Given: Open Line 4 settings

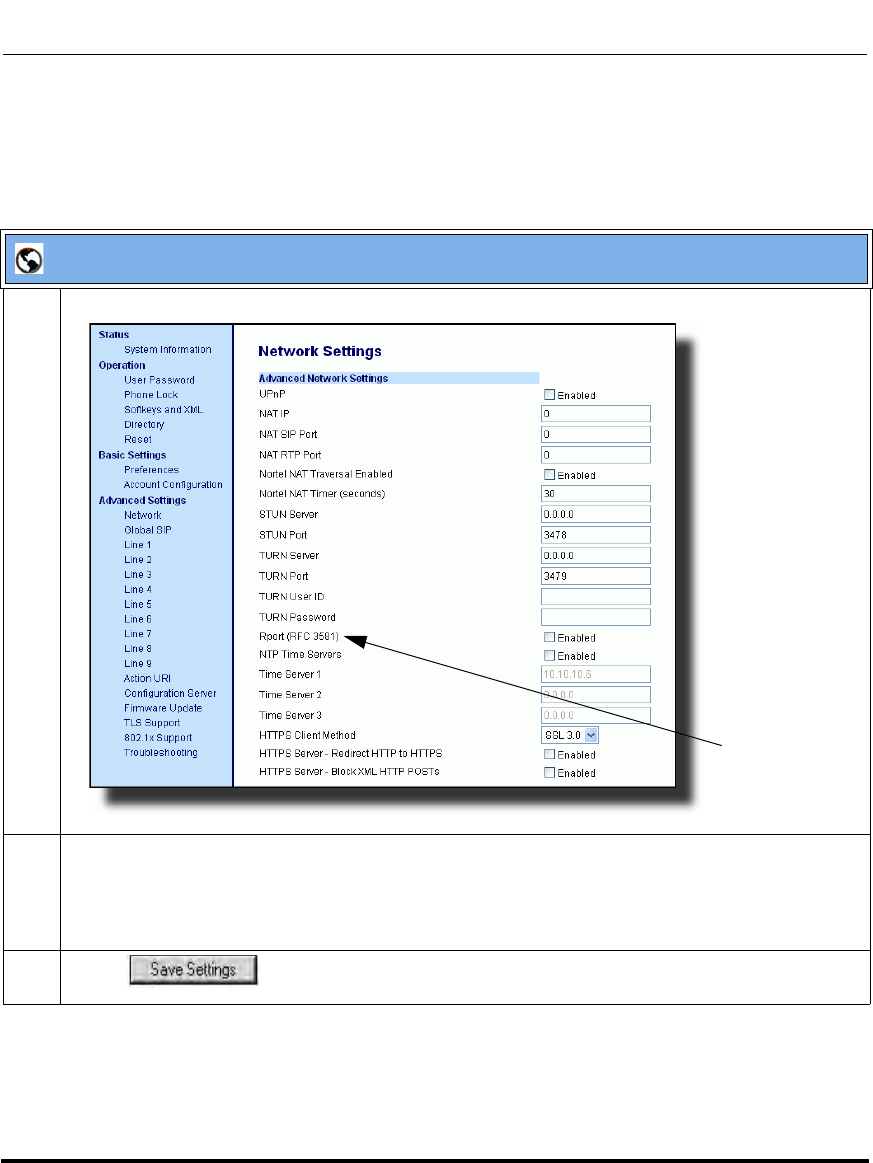Looking at the screenshot, I should (137, 589).
